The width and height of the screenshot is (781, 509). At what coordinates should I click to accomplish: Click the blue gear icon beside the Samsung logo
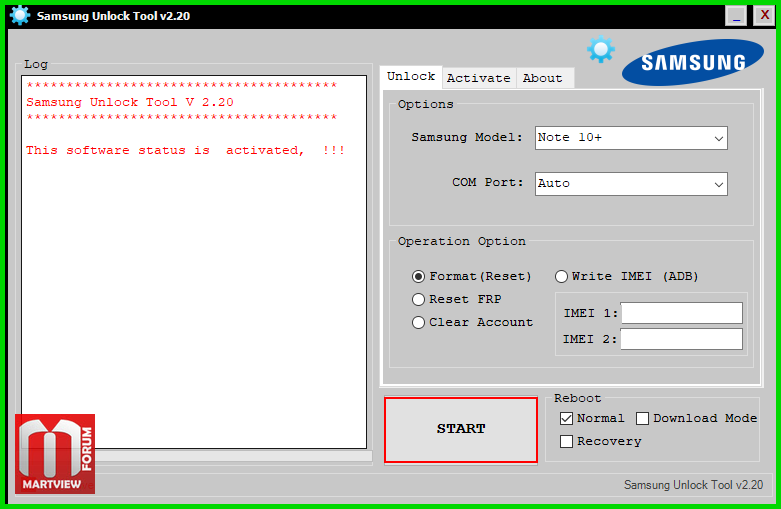(x=601, y=49)
